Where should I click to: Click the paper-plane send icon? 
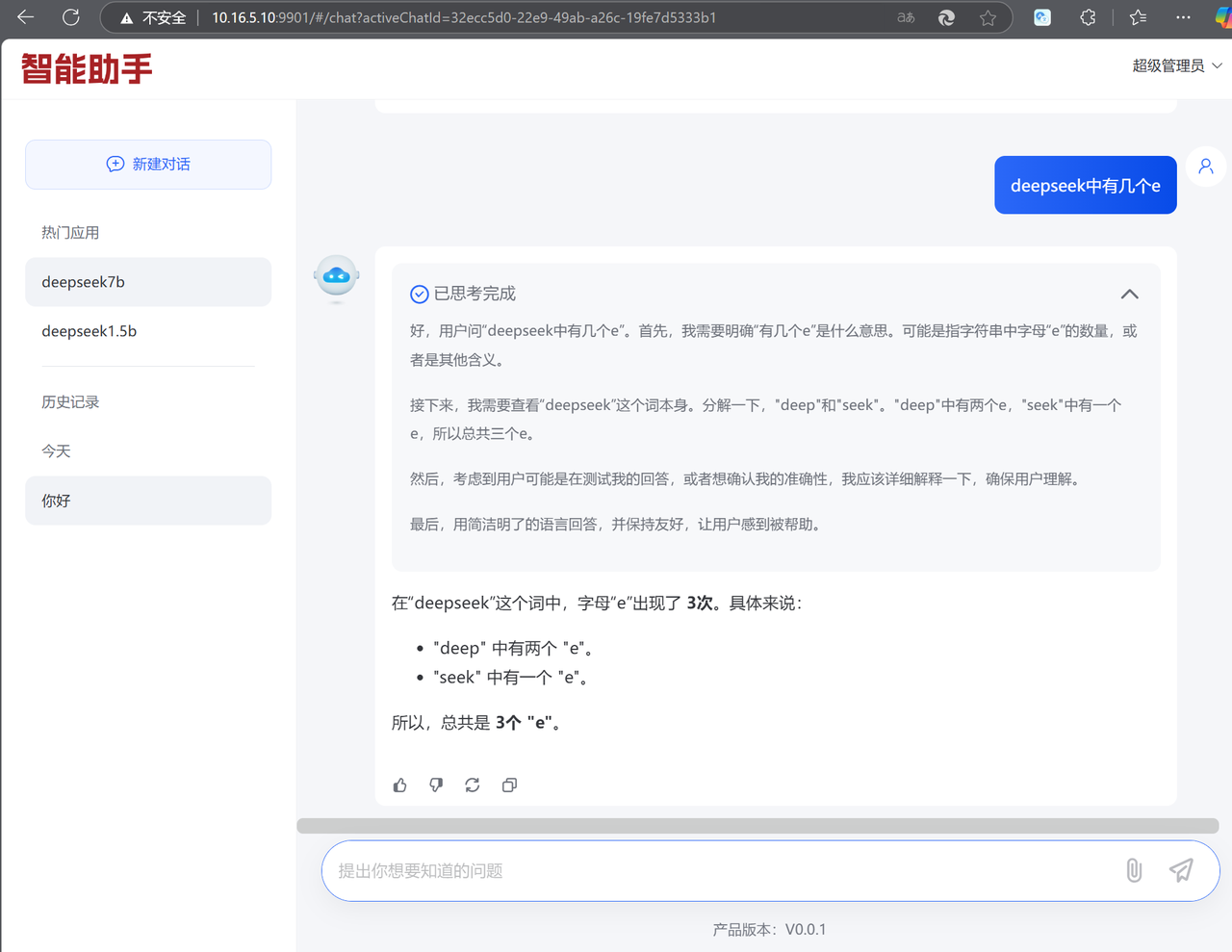pos(1181,870)
